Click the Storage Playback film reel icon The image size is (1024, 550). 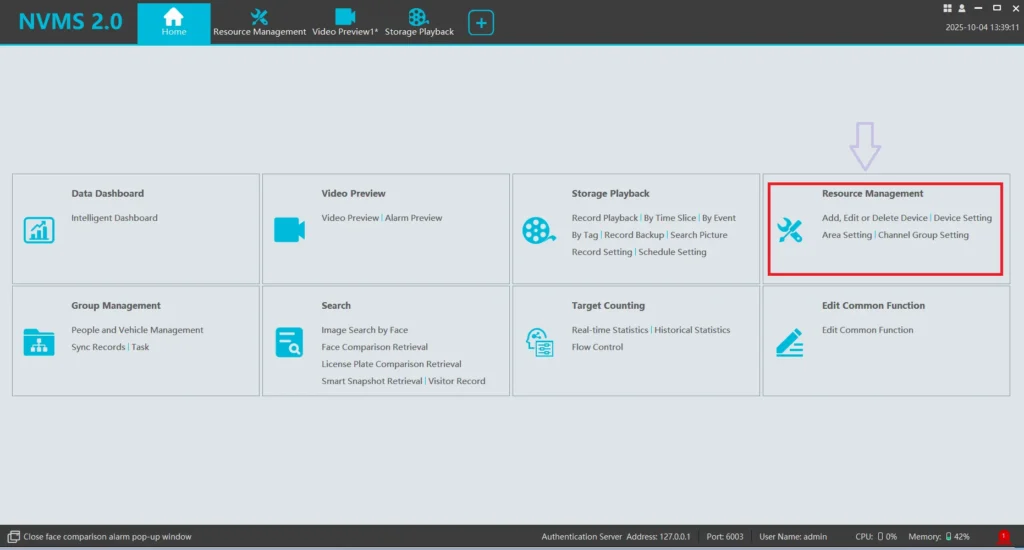(x=538, y=230)
